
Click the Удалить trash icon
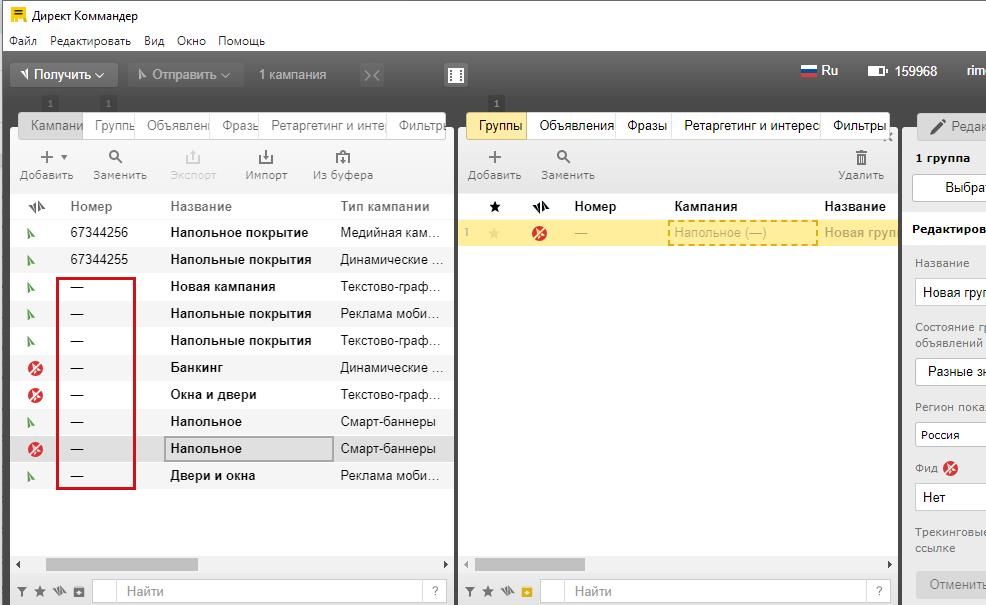pyautogui.click(x=861, y=157)
